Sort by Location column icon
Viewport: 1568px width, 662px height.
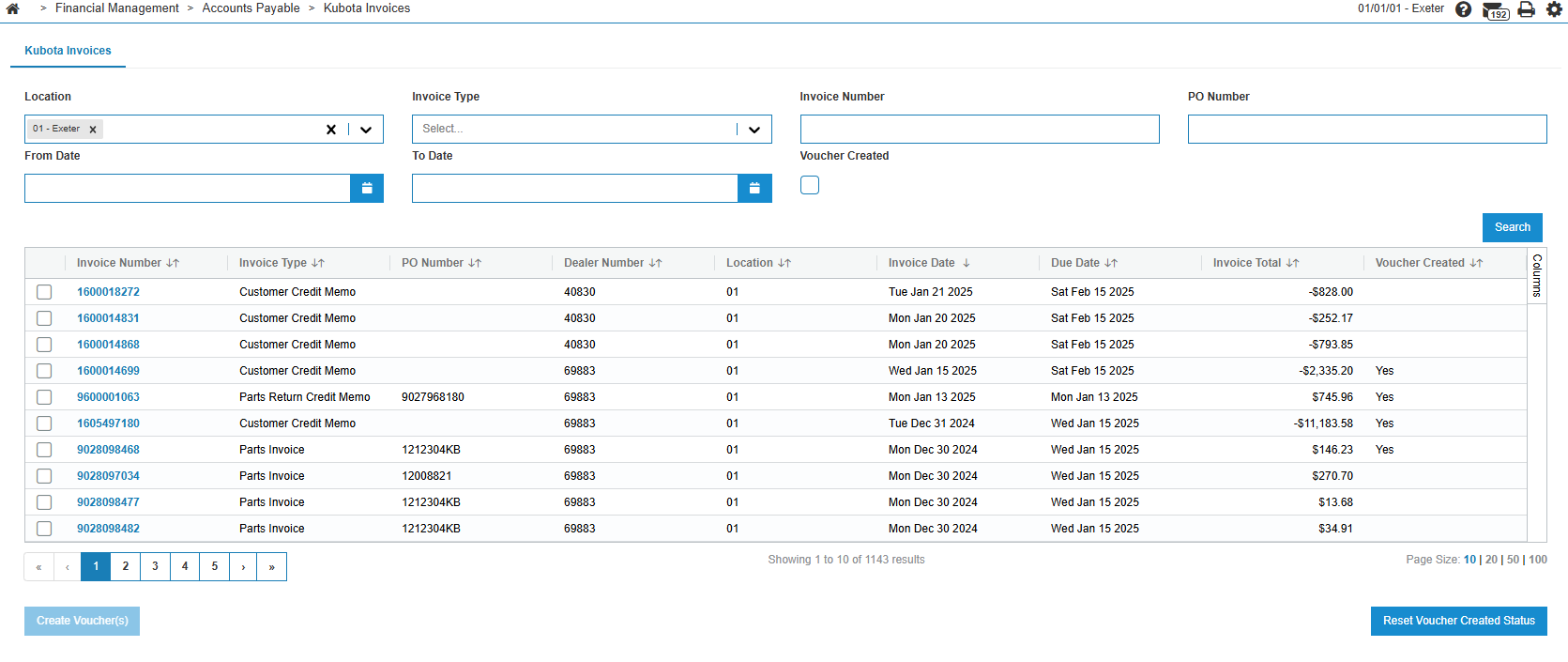point(784,263)
